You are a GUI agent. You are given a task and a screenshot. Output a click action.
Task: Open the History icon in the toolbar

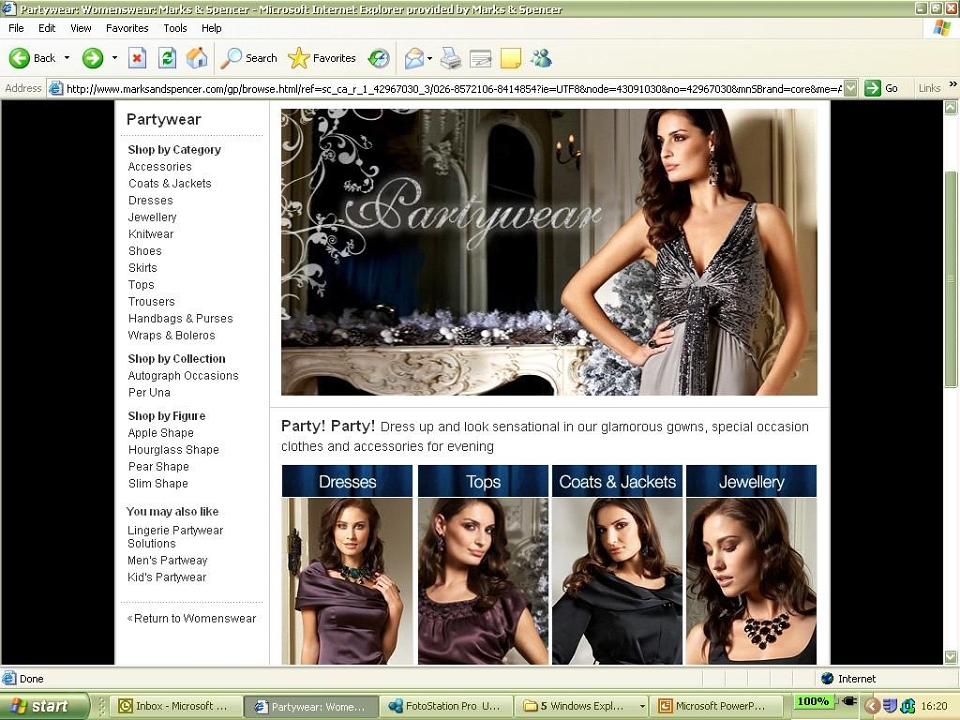point(378,58)
